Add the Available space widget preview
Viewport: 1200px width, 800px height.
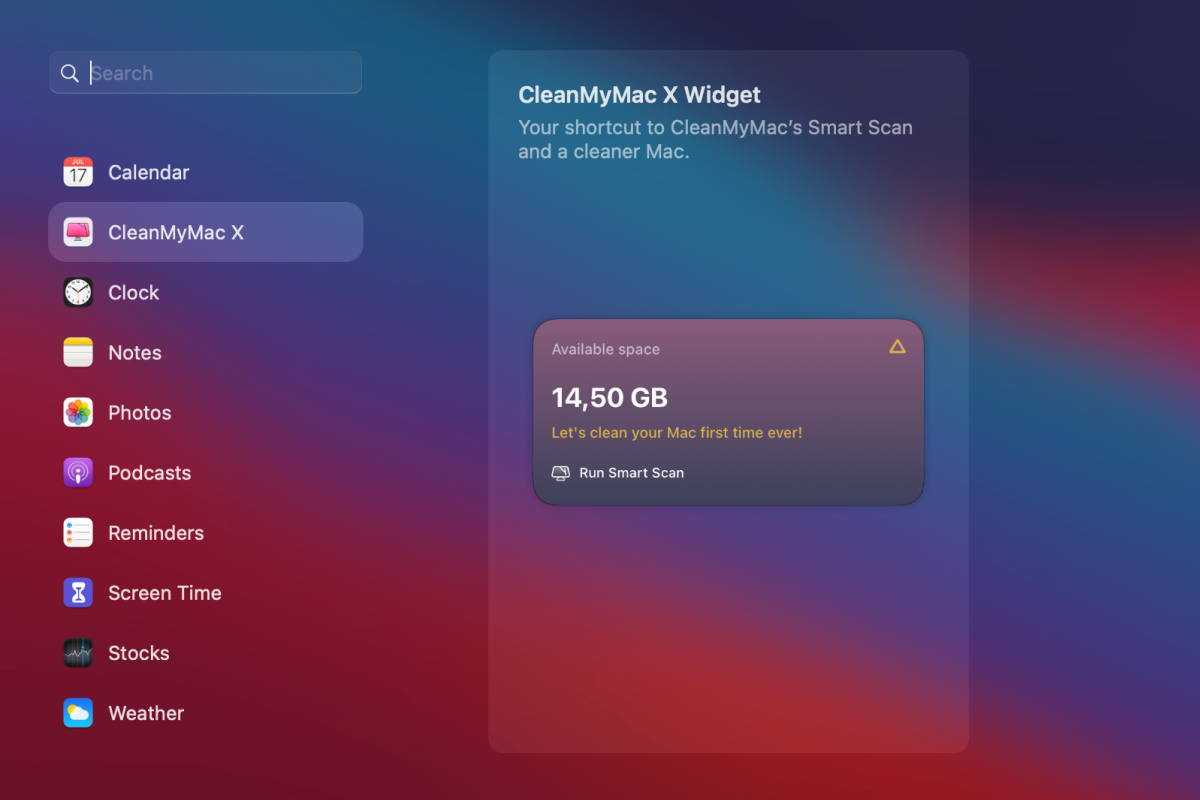point(728,412)
